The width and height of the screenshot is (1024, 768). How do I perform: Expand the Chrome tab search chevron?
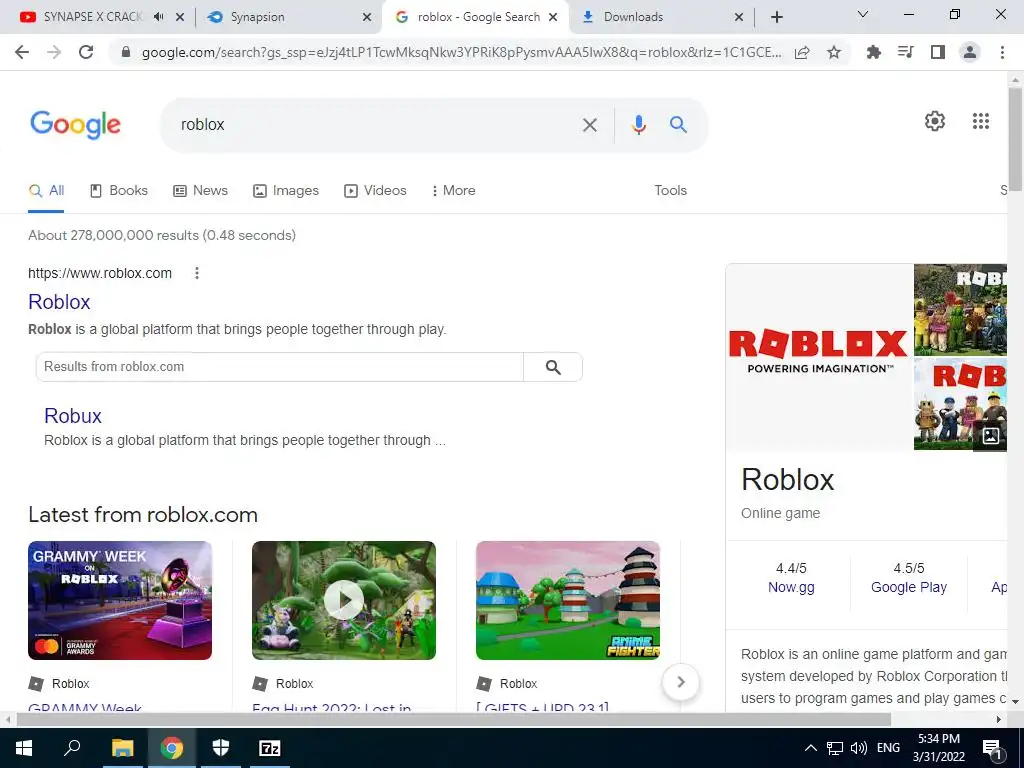pos(863,14)
